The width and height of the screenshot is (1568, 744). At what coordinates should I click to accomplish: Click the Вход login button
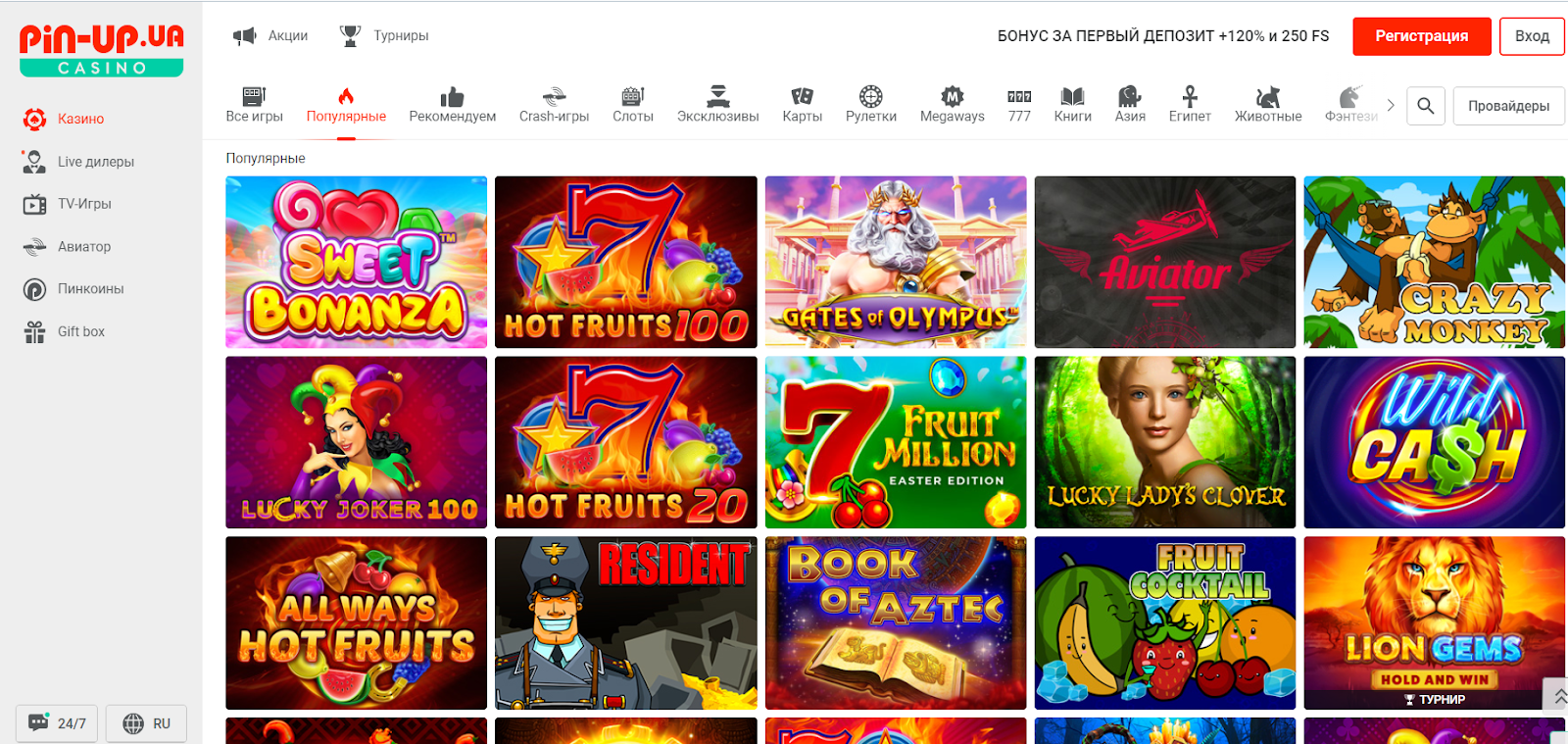[1532, 36]
